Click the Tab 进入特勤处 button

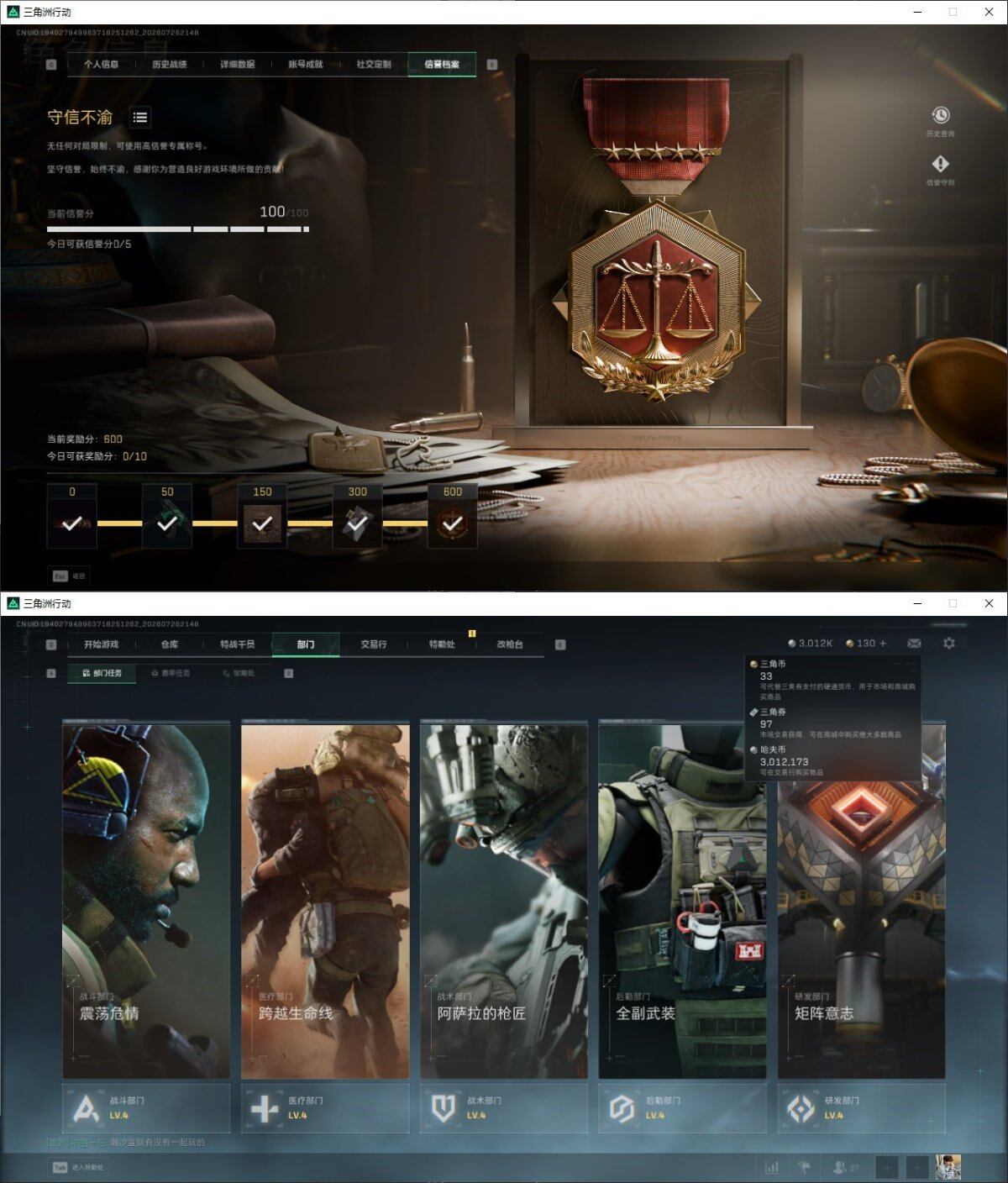(79, 1167)
